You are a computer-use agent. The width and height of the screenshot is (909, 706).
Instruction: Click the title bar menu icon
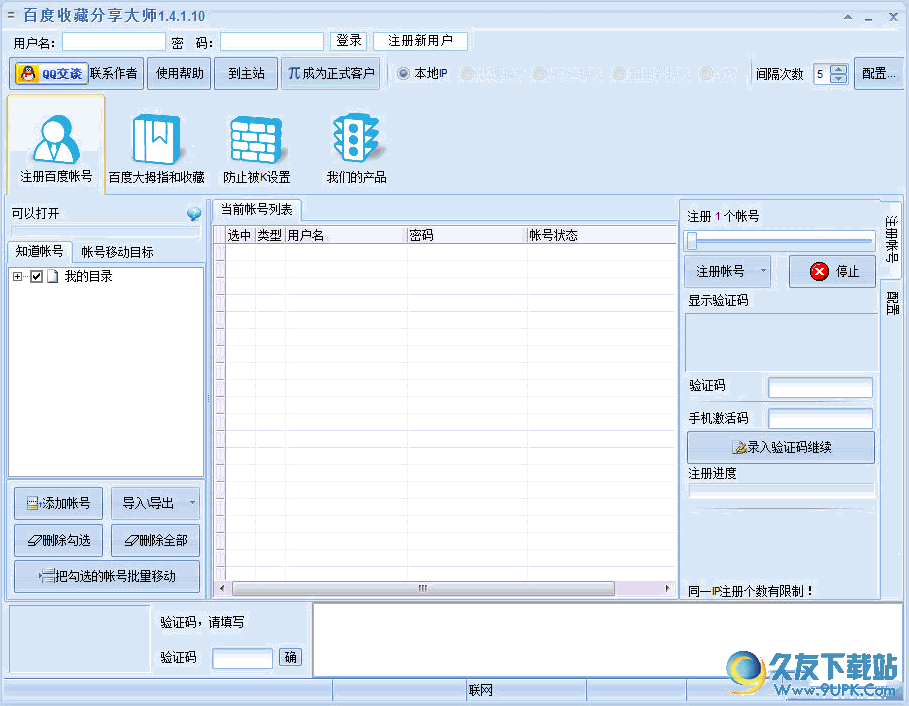pyautogui.click(x=10, y=15)
